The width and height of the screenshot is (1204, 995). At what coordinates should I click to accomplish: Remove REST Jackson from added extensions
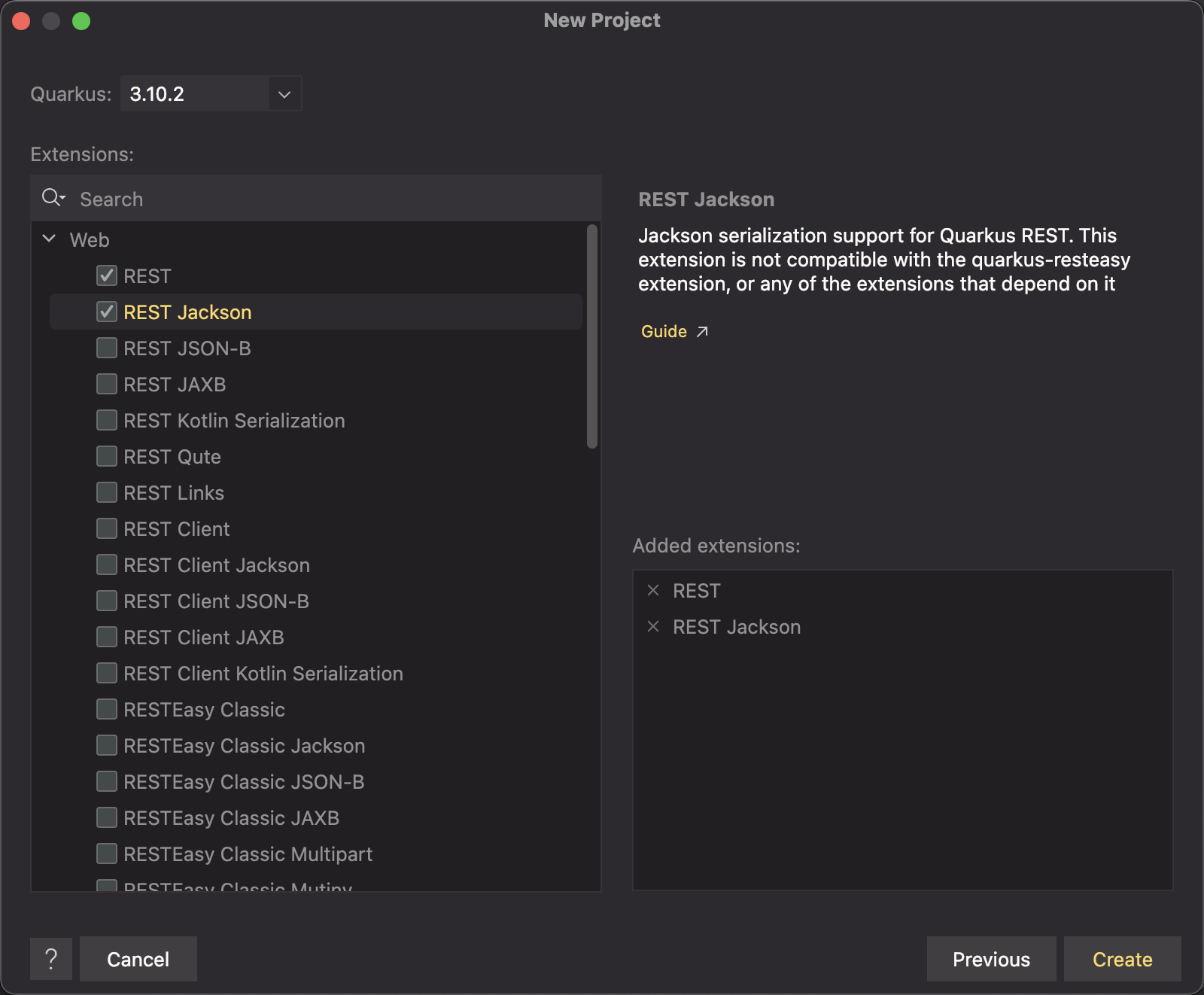[653, 627]
